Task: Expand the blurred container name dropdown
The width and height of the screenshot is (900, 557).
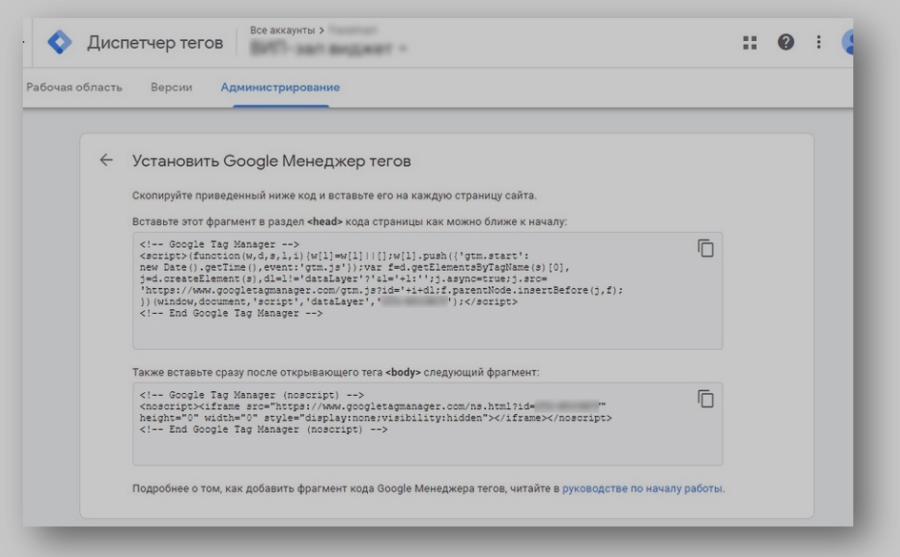Action: pos(328,48)
